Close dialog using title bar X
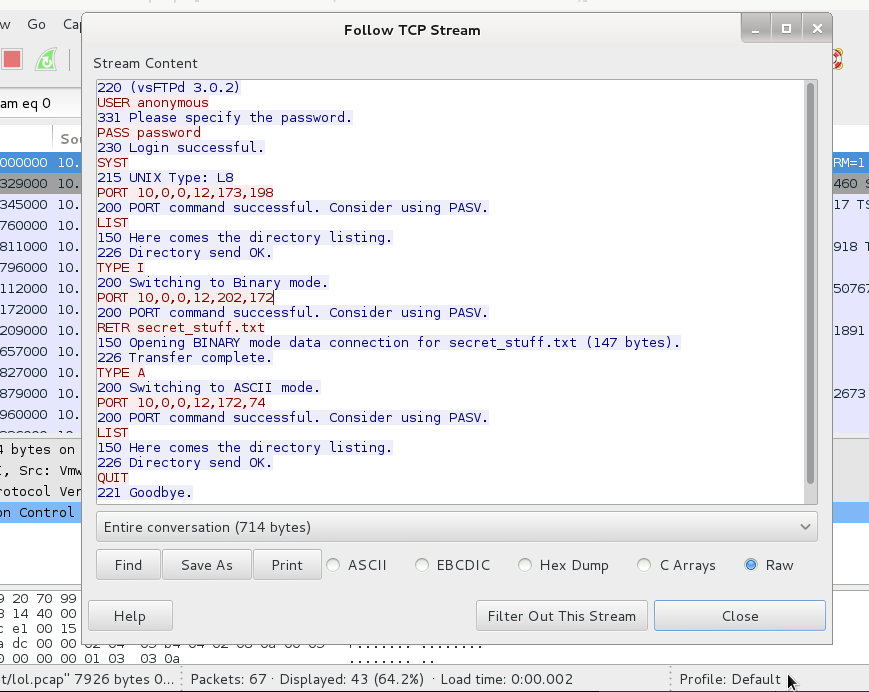The width and height of the screenshot is (869, 692). 818,29
